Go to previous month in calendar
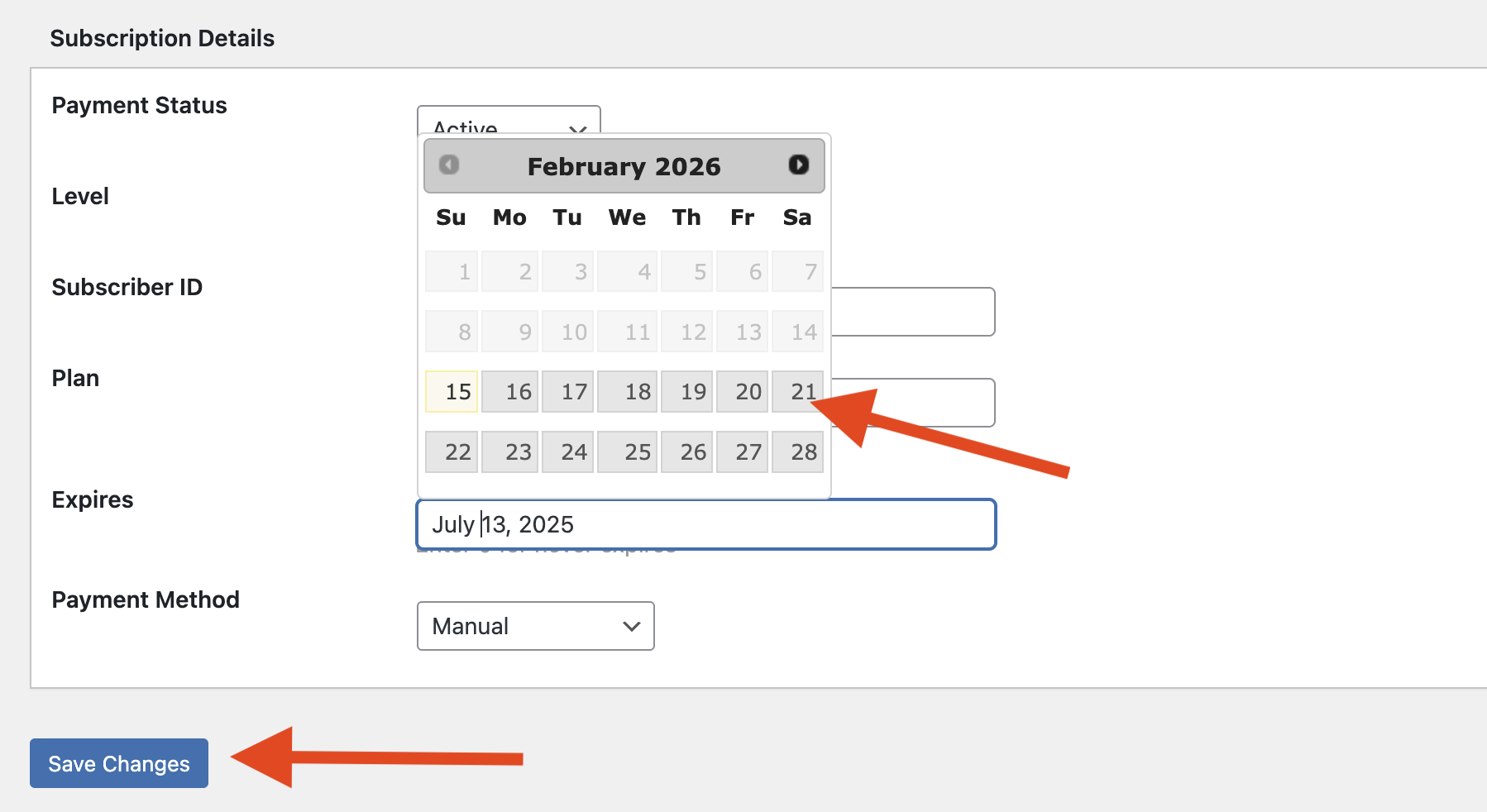The height and width of the screenshot is (812, 1487). coord(449,165)
